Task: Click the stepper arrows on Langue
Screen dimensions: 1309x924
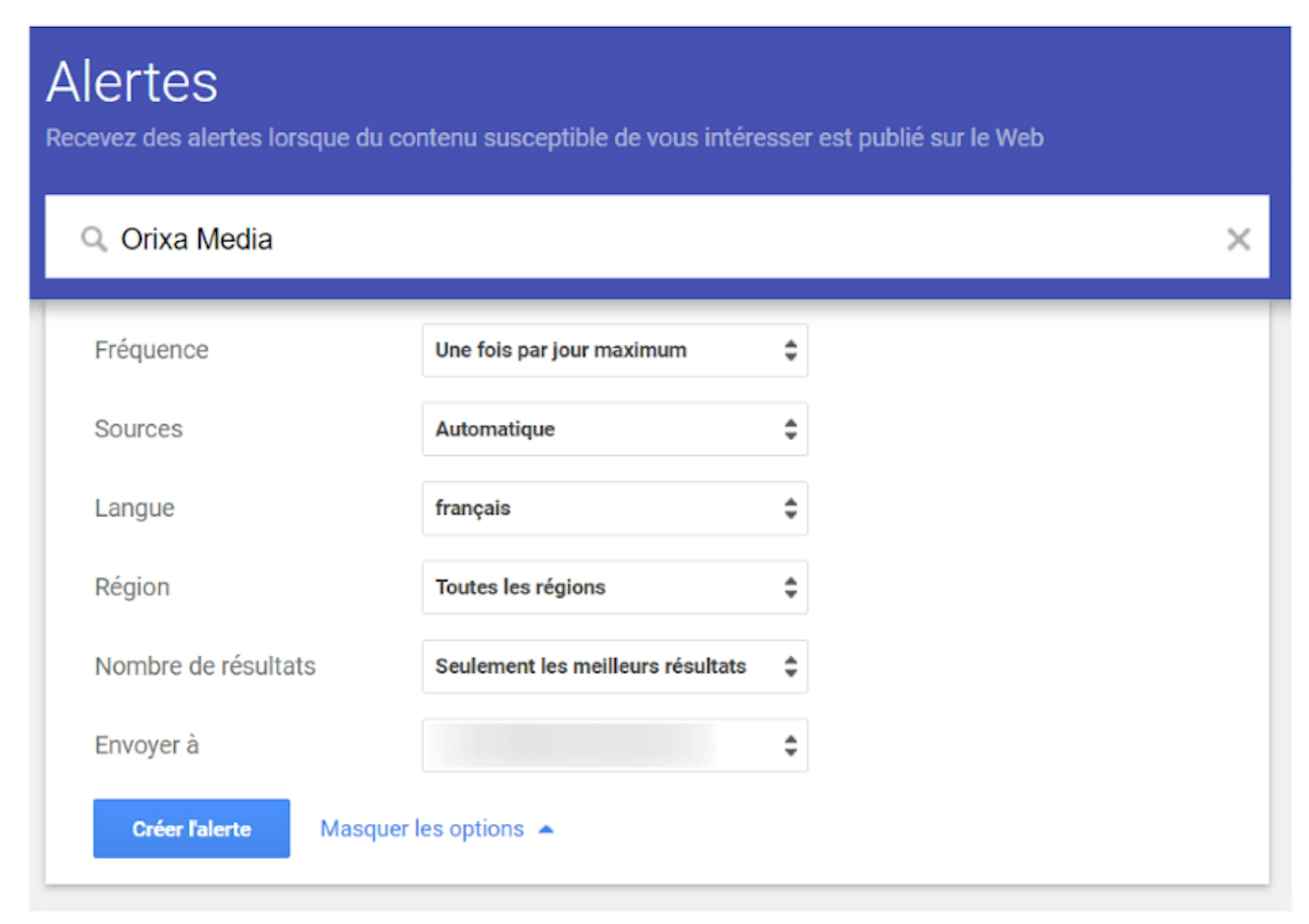Action: (x=790, y=509)
